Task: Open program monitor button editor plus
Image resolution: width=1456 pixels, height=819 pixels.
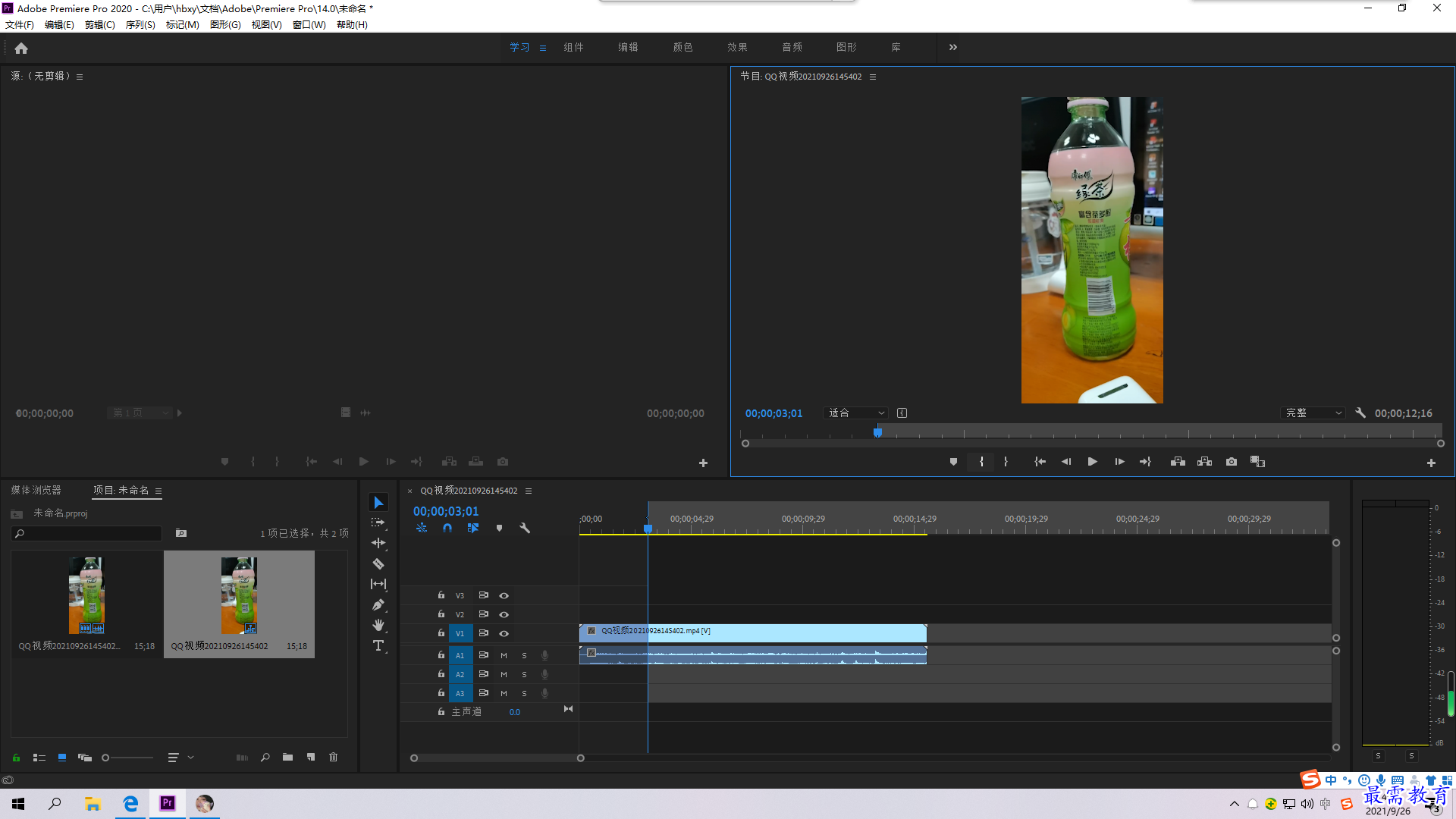Action: 1431,463
